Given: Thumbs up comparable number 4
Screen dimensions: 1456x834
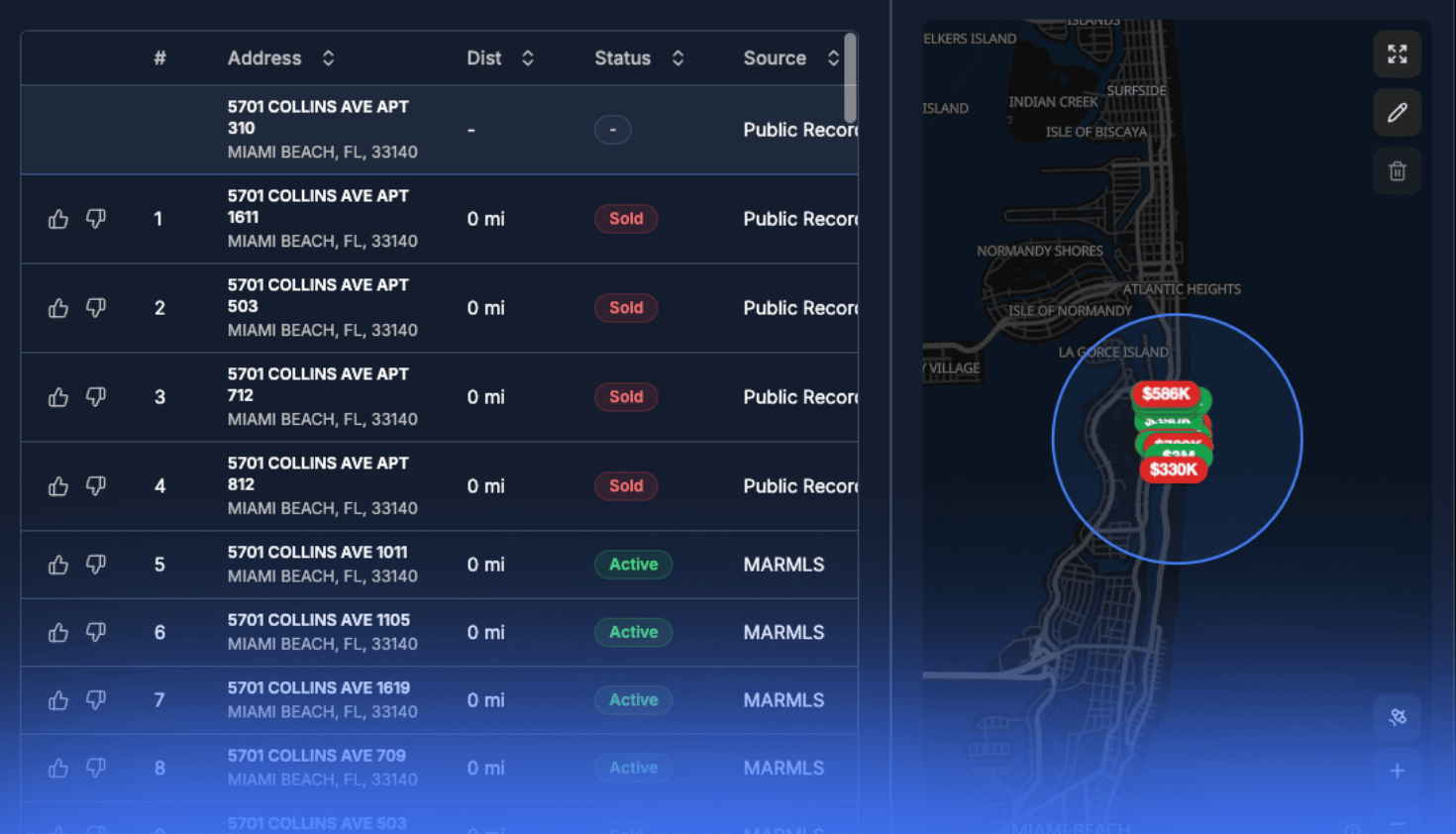Looking at the screenshot, I should 58,486.
